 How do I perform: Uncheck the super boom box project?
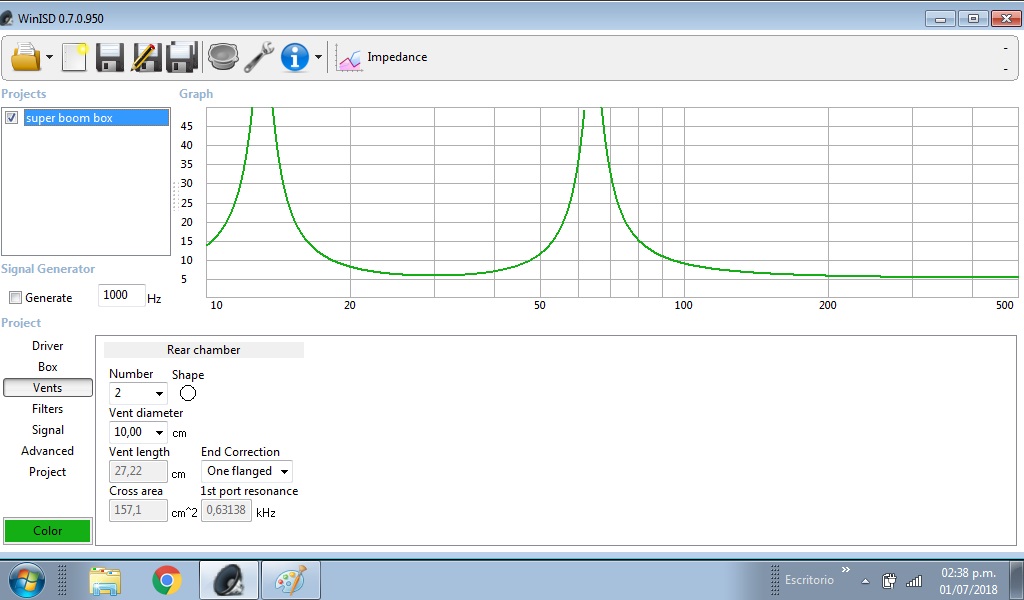[11, 118]
